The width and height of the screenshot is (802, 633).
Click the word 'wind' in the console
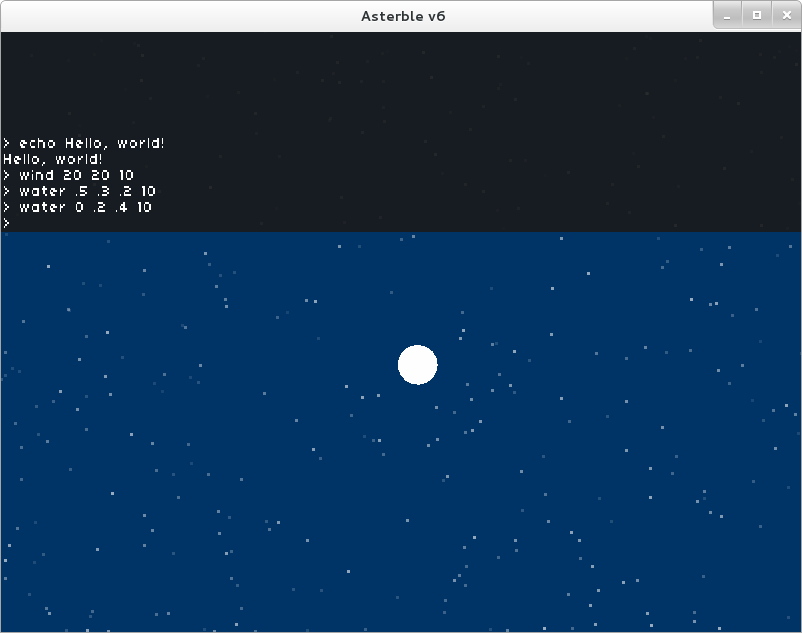37,175
